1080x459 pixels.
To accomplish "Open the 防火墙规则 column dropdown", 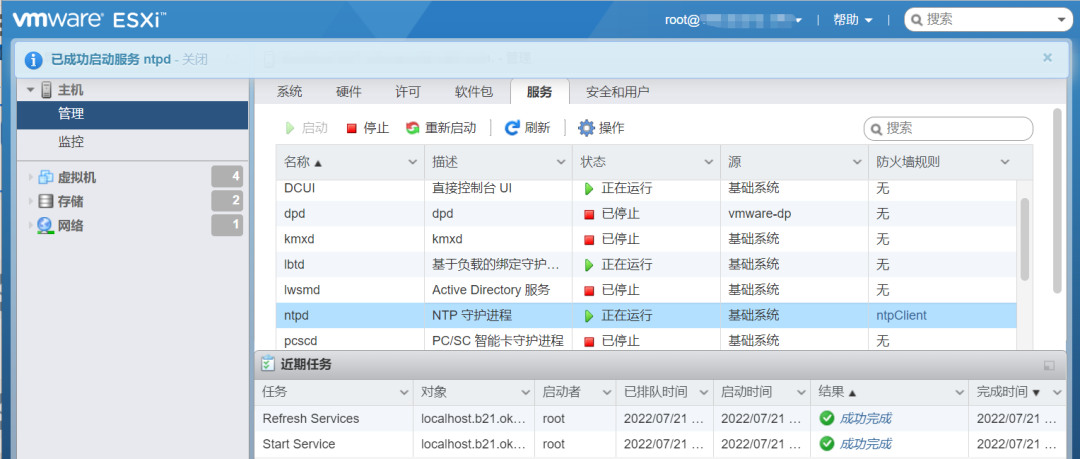I will click(x=1005, y=163).
